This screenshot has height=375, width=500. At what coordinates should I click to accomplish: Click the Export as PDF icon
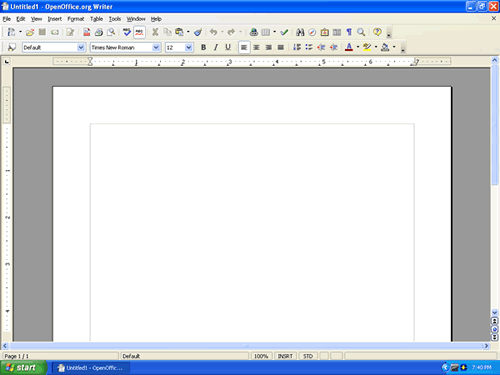87,32
